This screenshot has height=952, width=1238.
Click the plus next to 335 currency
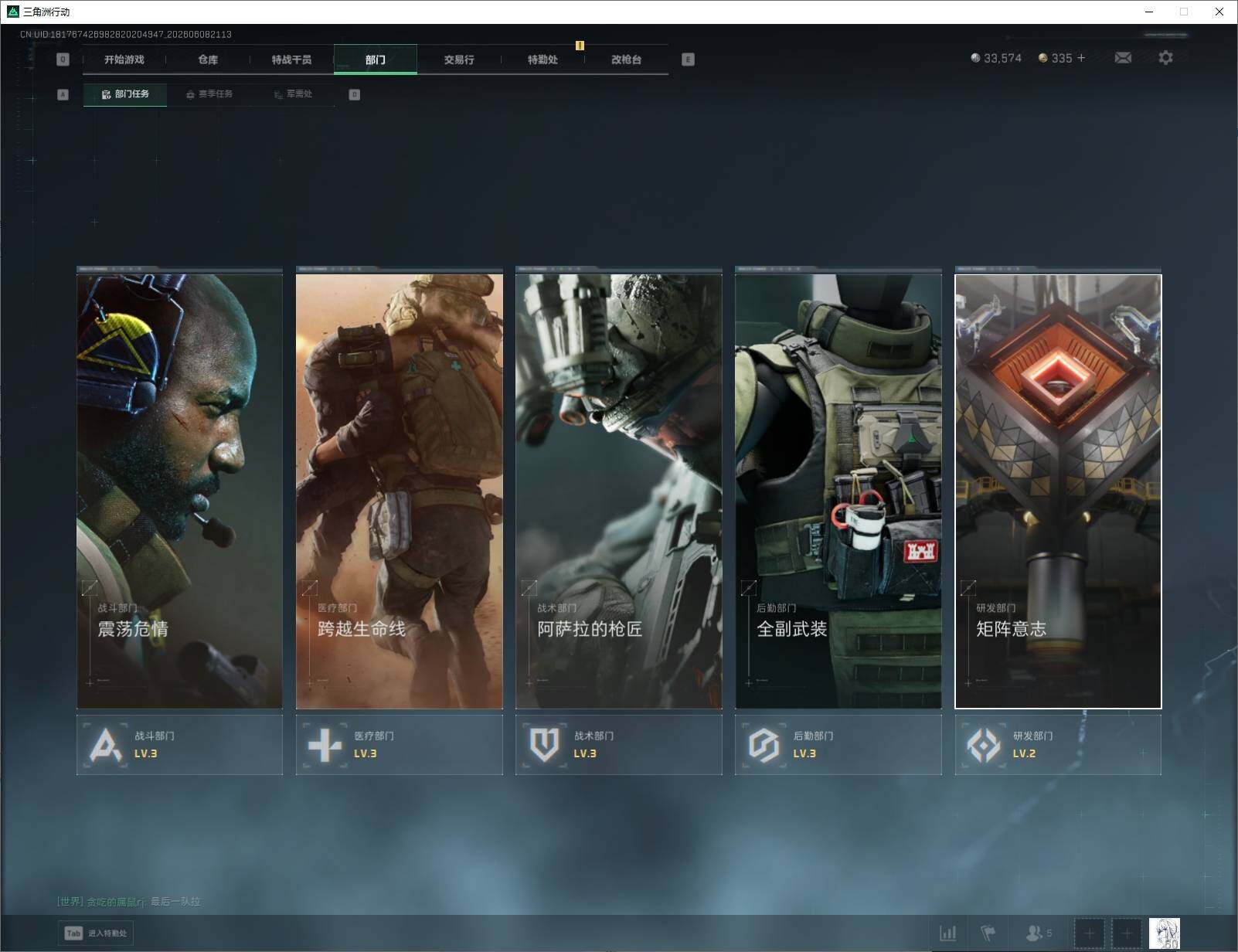[x=1081, y=58]
